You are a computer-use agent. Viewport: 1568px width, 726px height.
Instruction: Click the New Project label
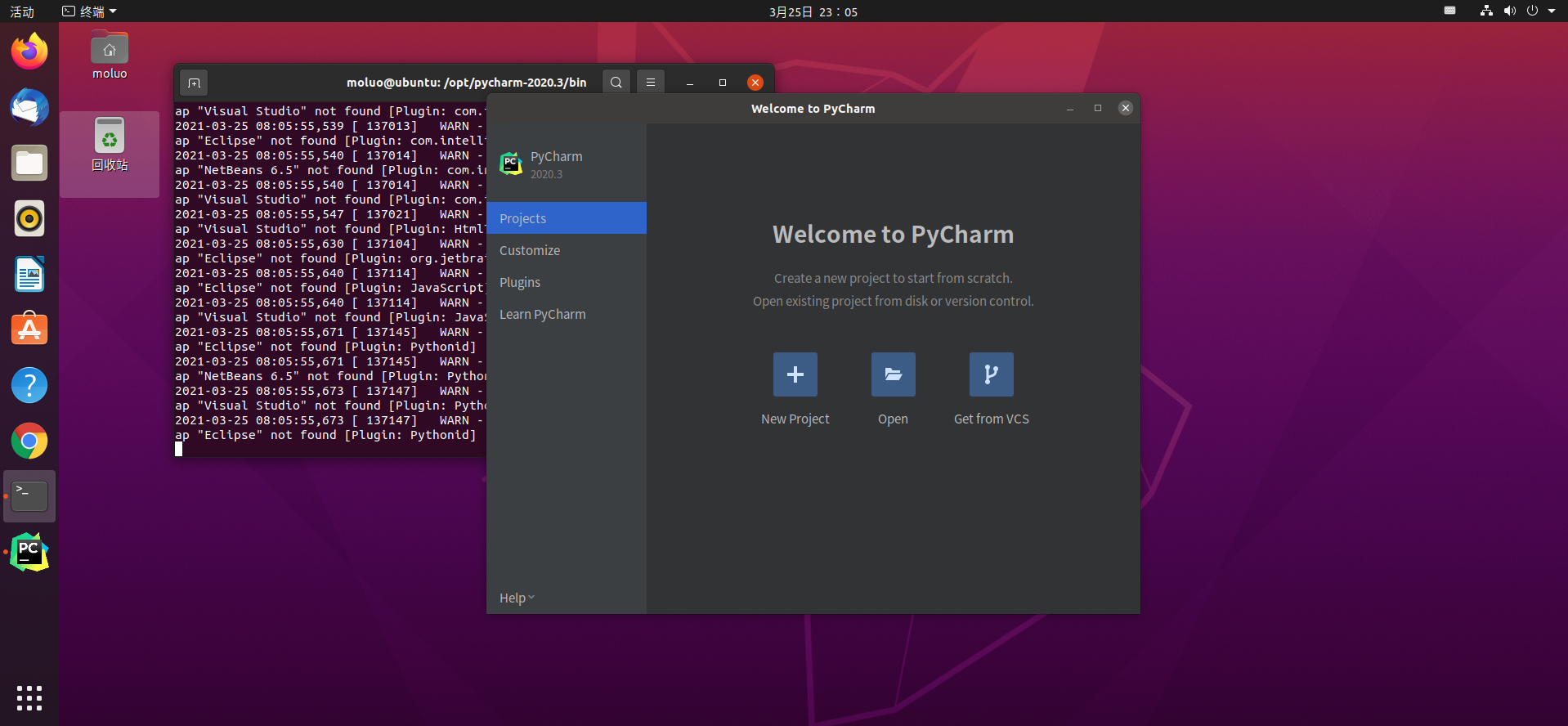[795, 419]
